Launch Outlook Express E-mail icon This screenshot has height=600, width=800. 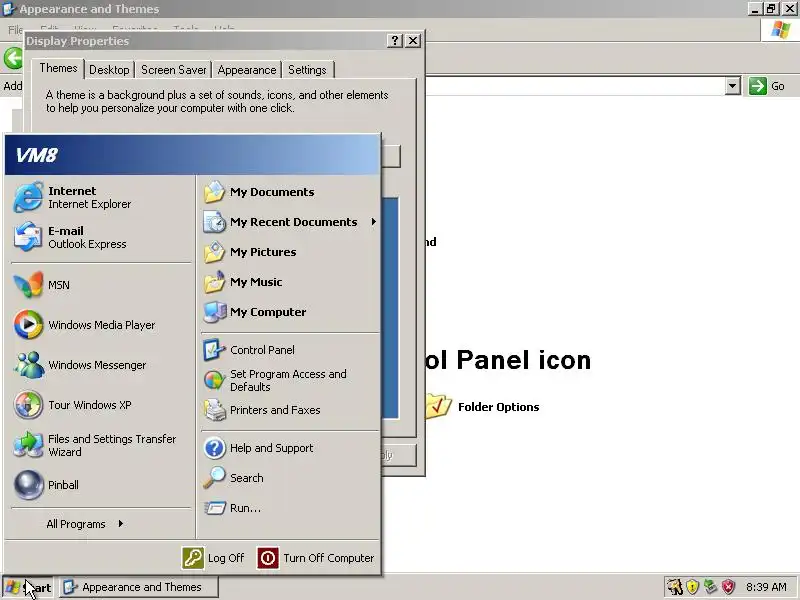point(28,237)
